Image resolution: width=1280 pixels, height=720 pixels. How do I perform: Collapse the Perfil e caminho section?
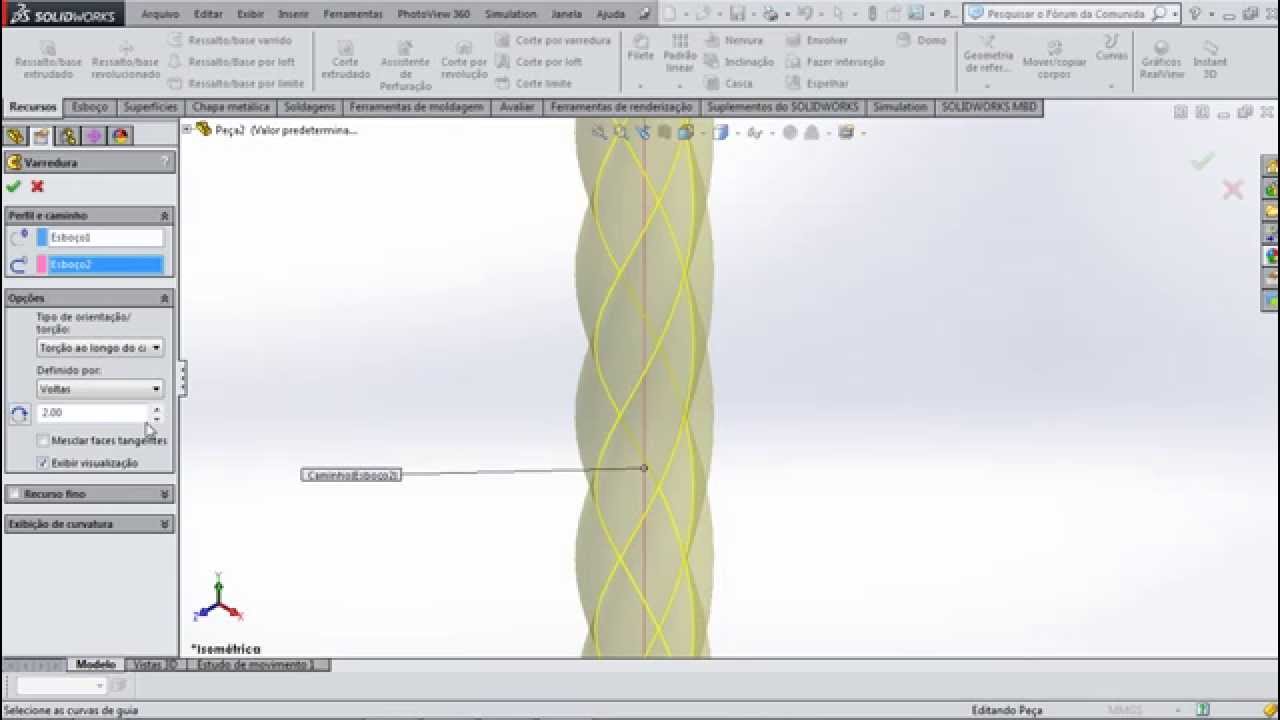pyautogui.click(x=164, y=216)
